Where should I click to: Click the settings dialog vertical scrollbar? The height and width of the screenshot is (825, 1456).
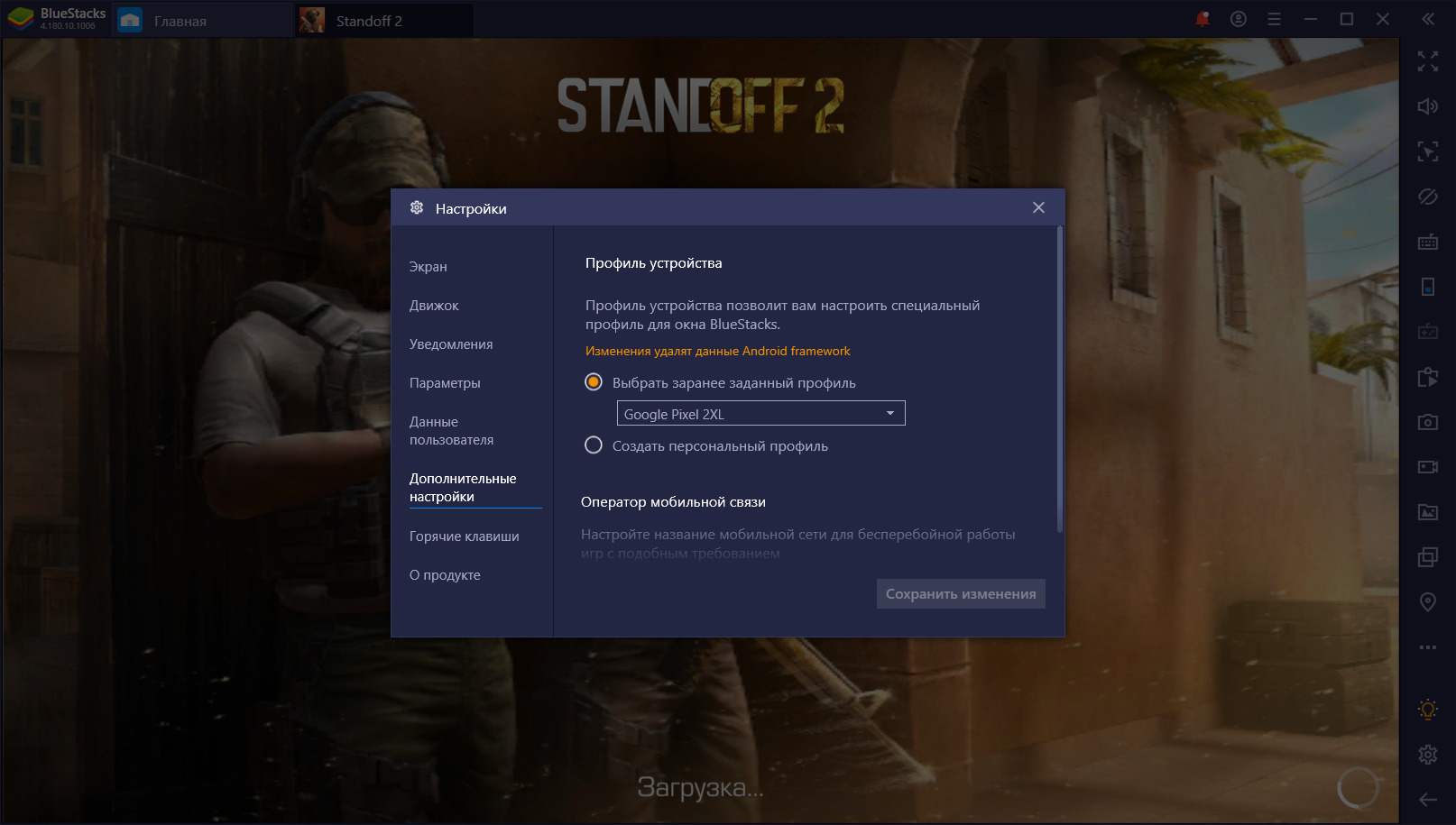(1060, 379)
